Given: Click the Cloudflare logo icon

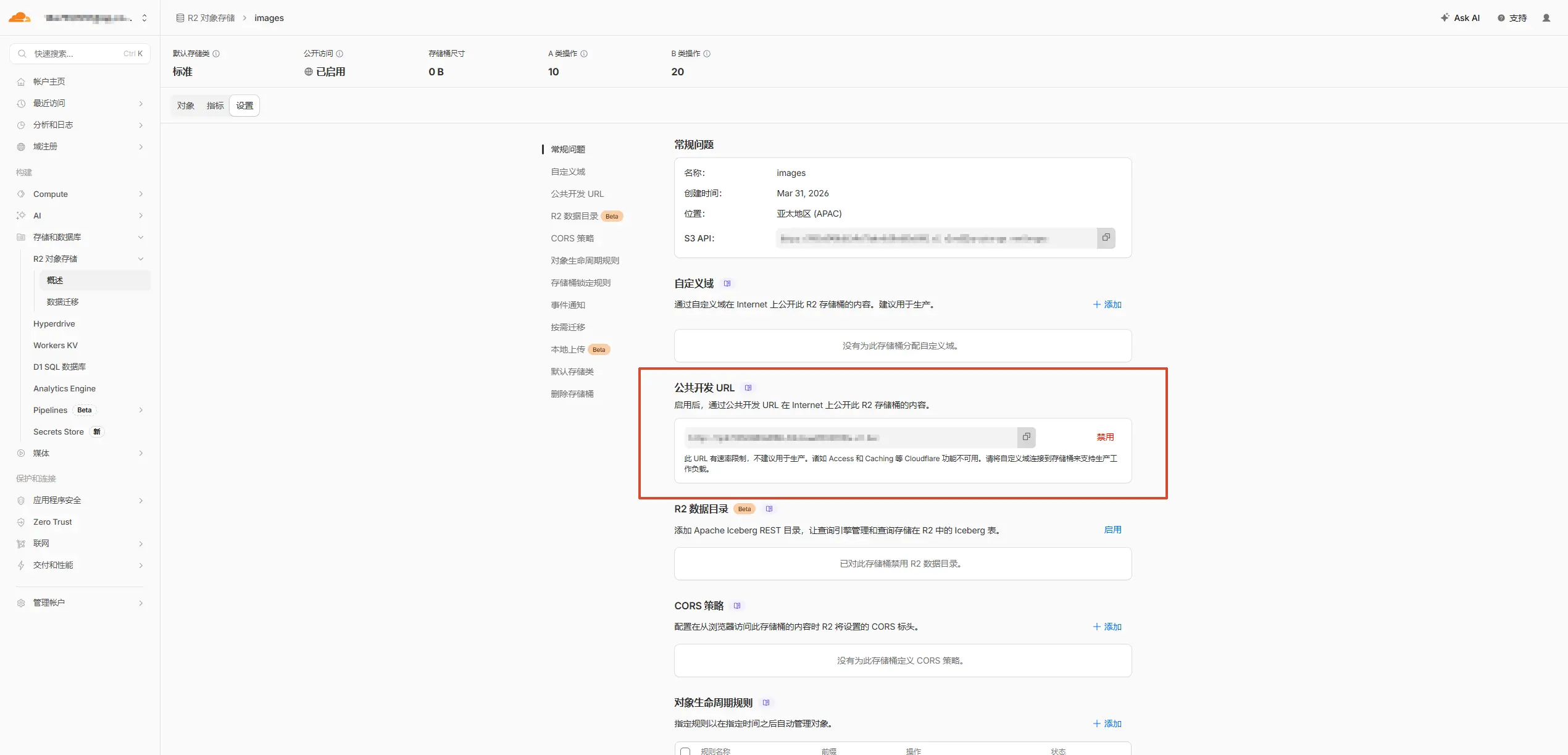Looking at the screenshot, I should click(20, 17).
